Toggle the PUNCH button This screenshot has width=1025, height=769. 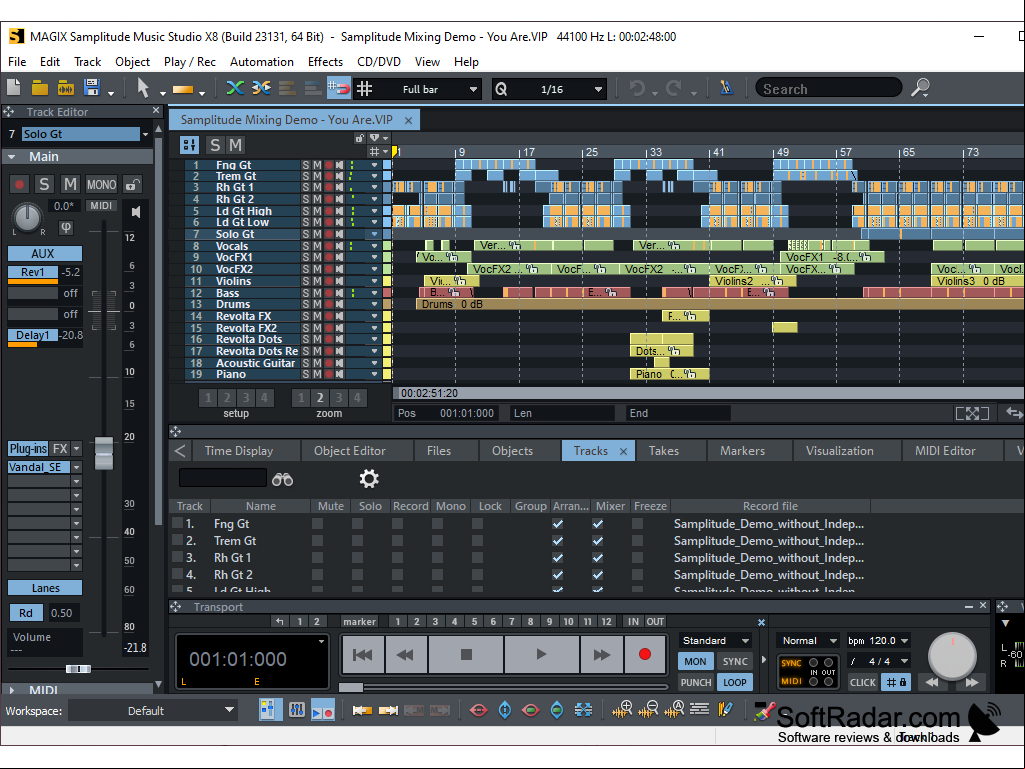coord(696,682)
